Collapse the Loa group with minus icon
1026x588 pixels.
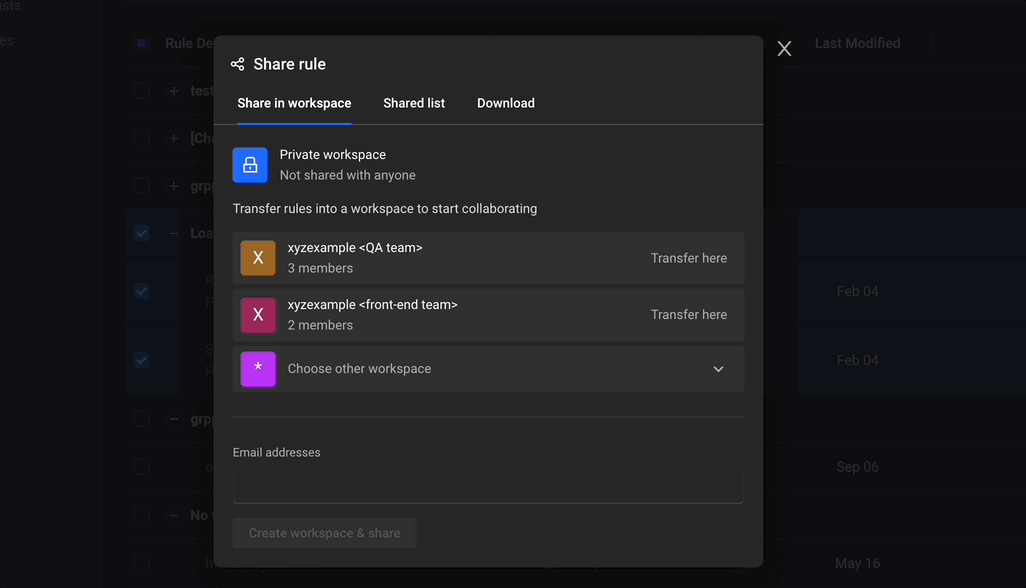(x=173, y=233)
